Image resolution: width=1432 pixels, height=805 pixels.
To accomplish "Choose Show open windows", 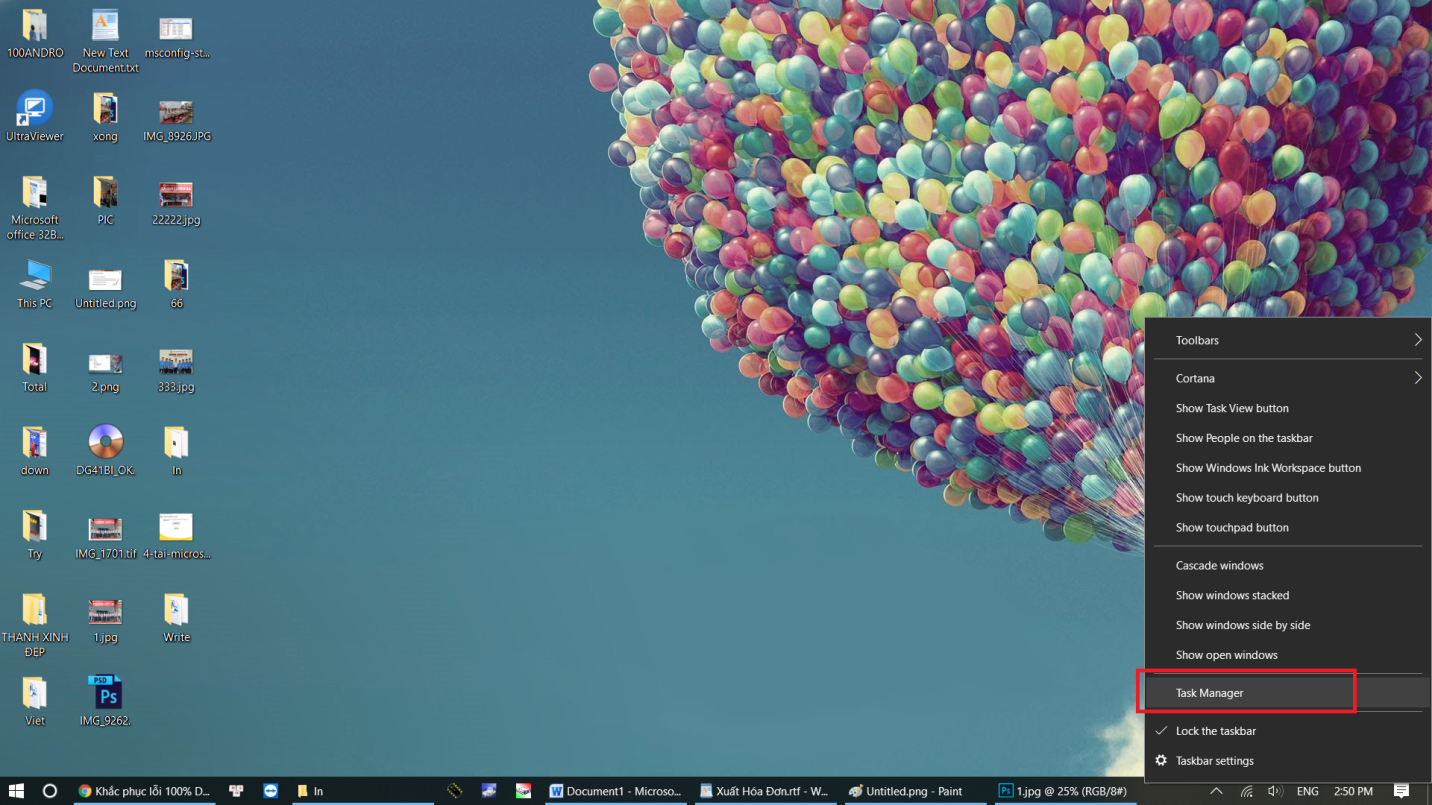I will coord(1288,655).
